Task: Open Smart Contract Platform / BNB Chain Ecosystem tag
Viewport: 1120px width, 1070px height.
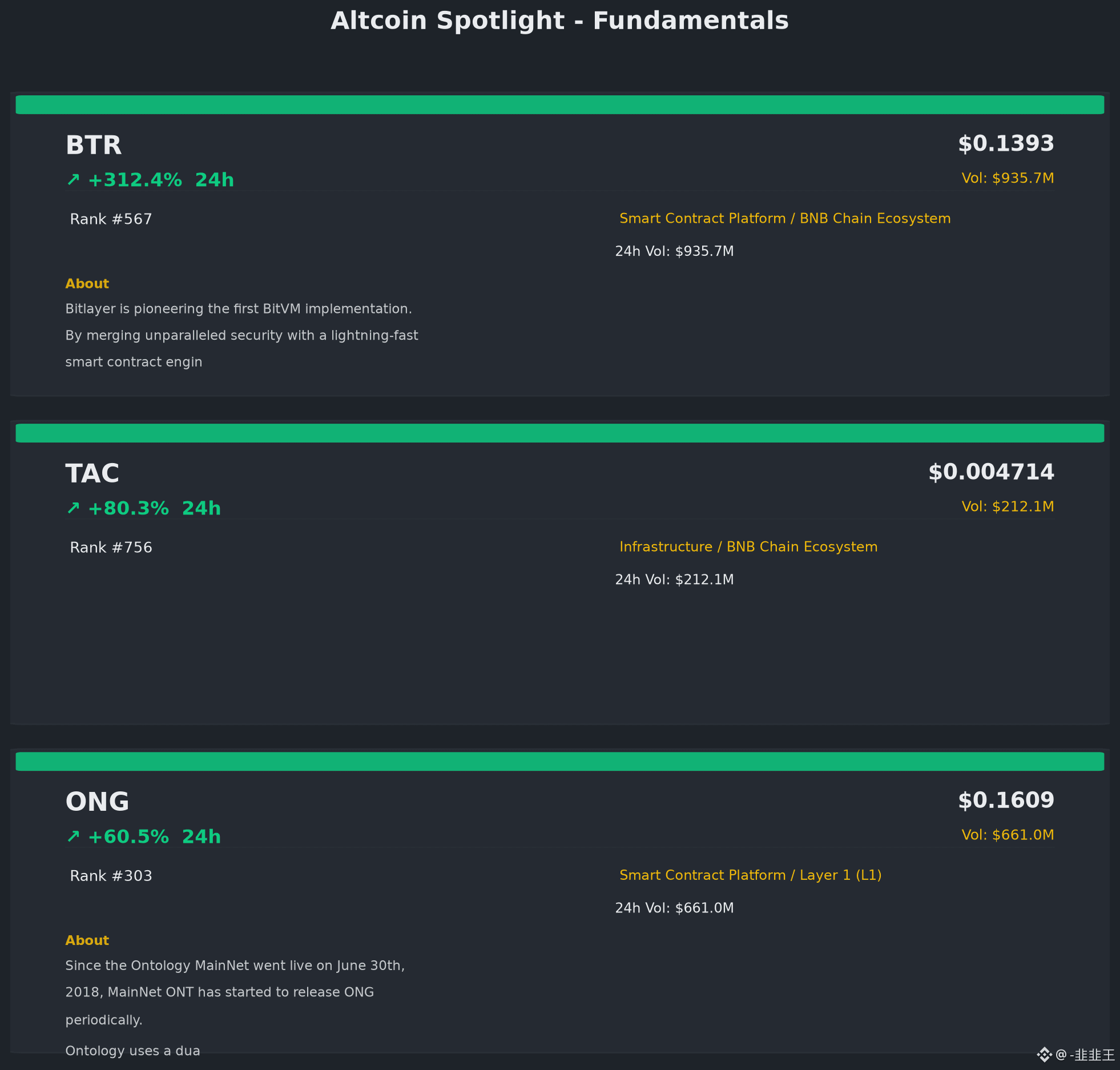Action: [785, 219]
